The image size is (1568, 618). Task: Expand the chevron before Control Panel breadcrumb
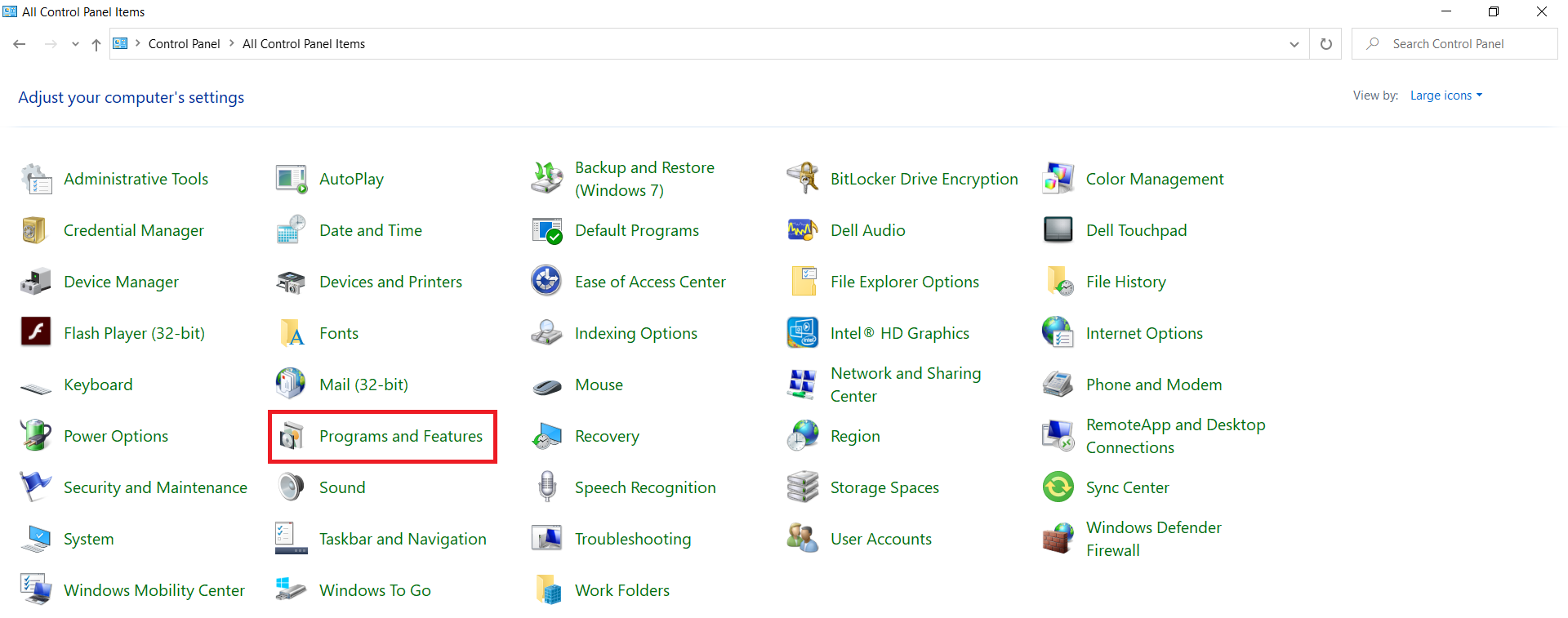coord(138,43)
